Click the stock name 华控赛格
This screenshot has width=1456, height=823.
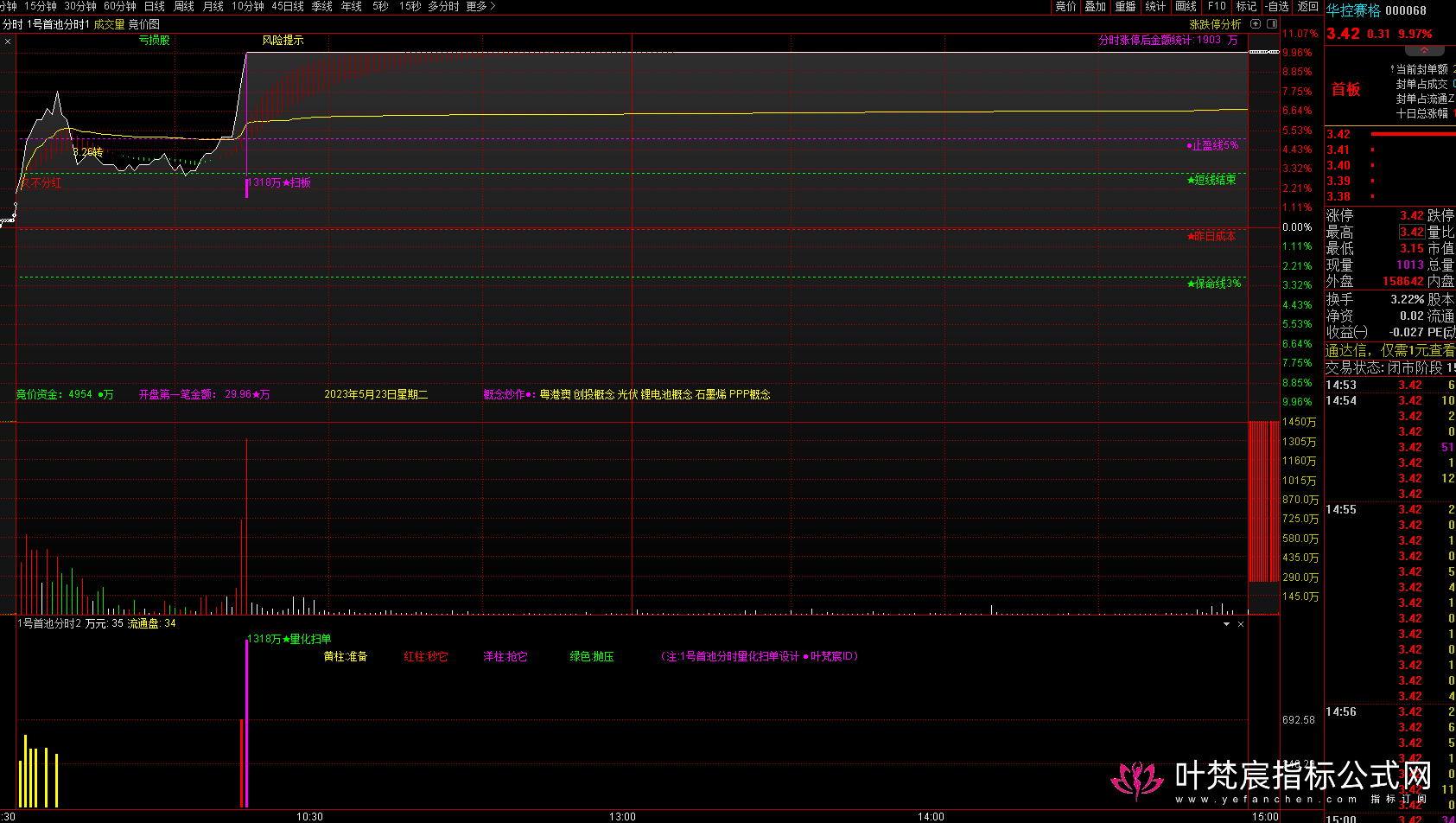pos(1354,10)
